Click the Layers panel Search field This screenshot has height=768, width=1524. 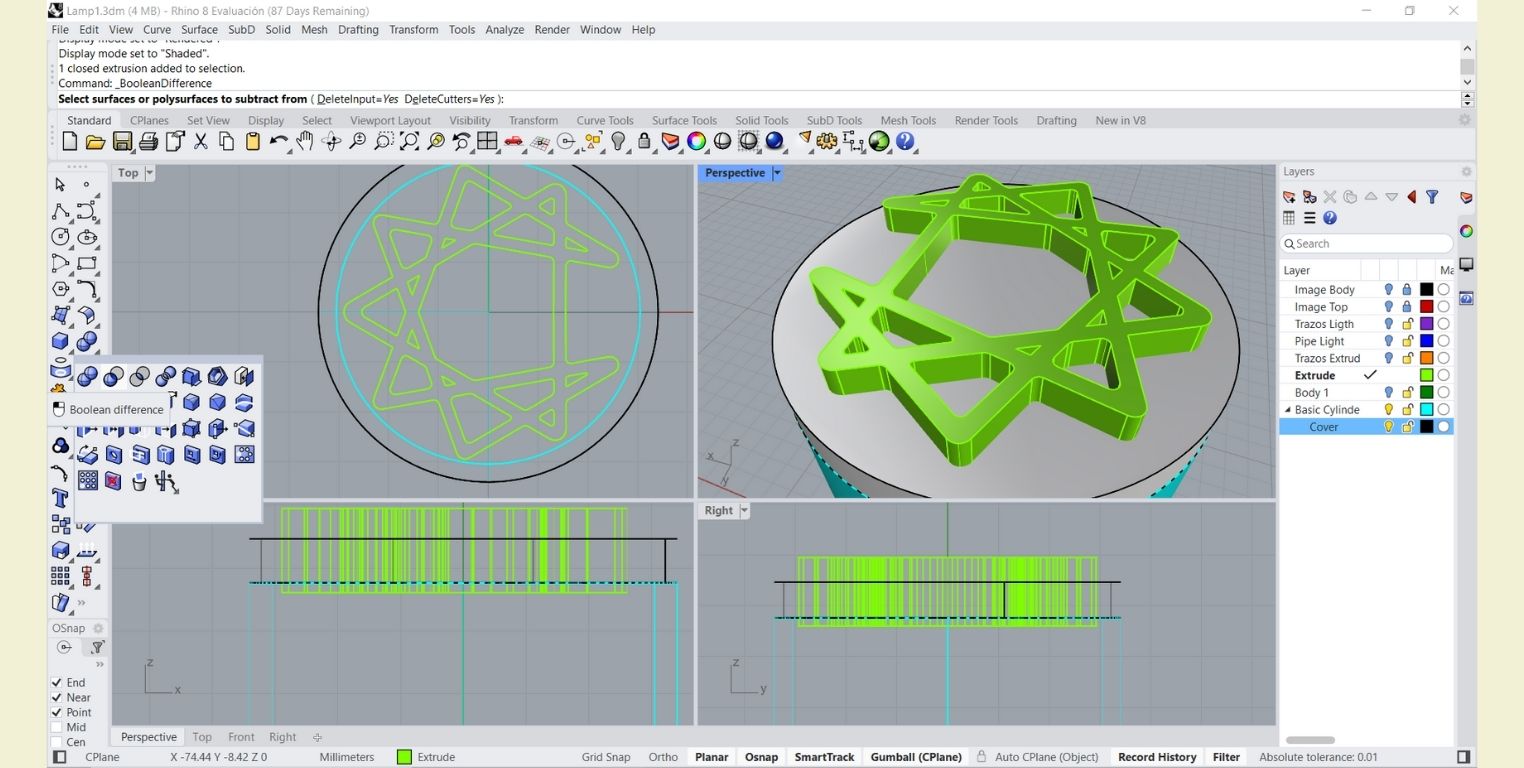tap(1367, 244)
